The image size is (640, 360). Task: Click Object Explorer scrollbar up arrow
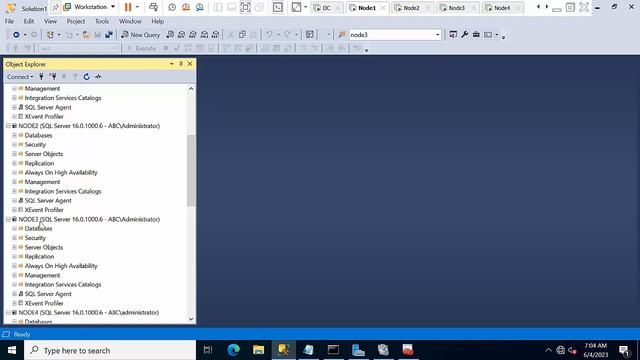pyautogui.click(x=191, y=89)
